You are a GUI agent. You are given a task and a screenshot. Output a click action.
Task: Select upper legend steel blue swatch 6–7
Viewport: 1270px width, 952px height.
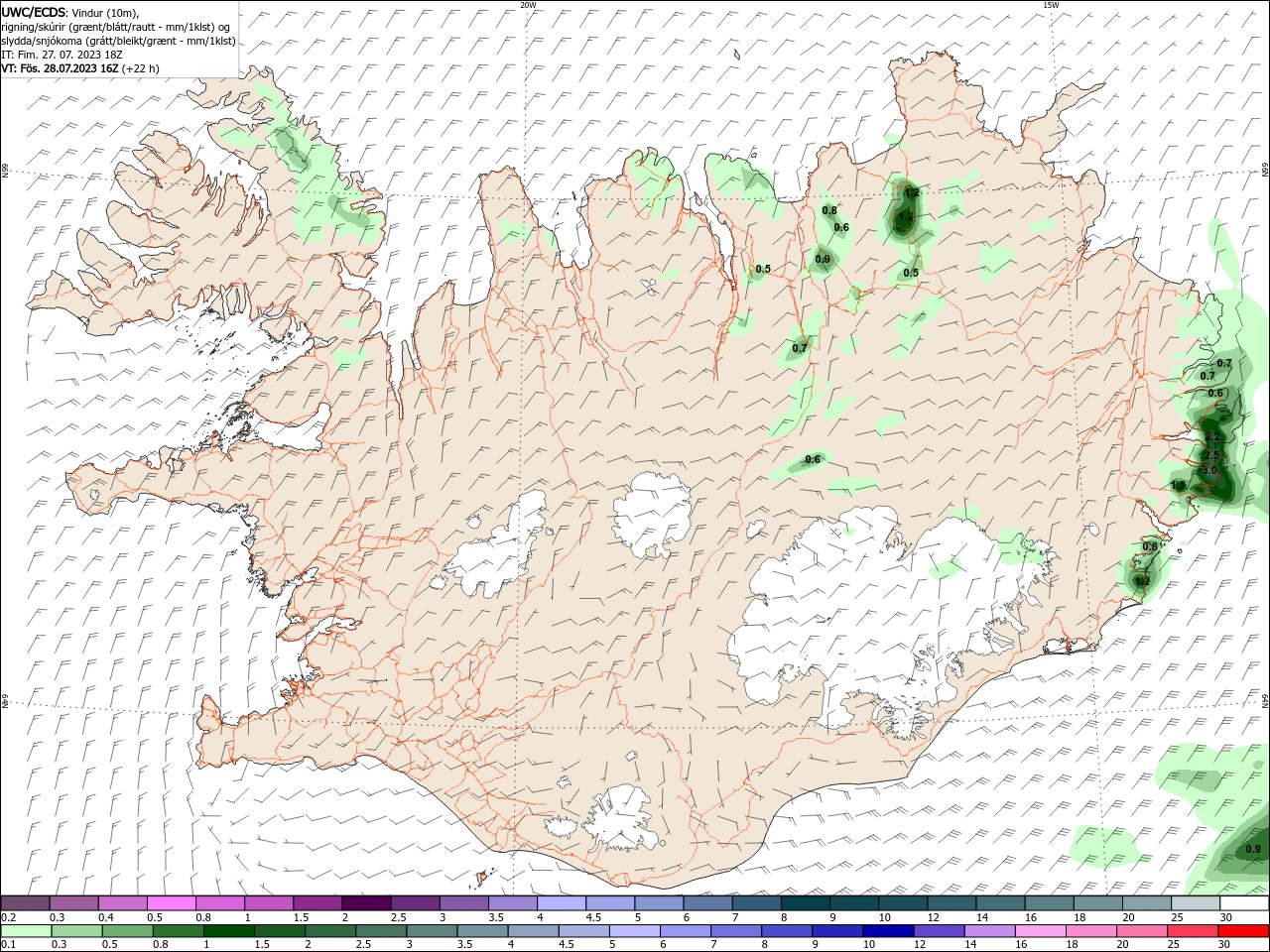[x=708, y=902]
